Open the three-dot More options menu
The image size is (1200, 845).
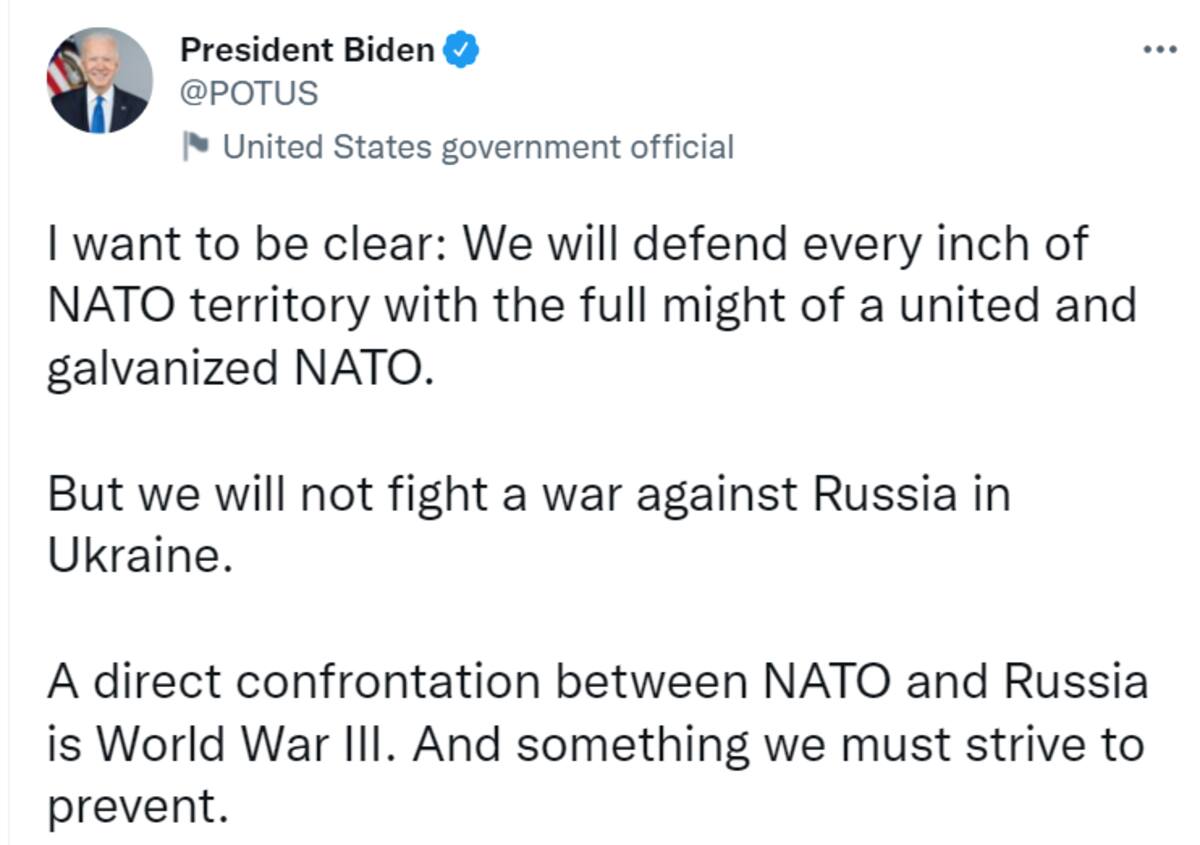(1160, 50)
